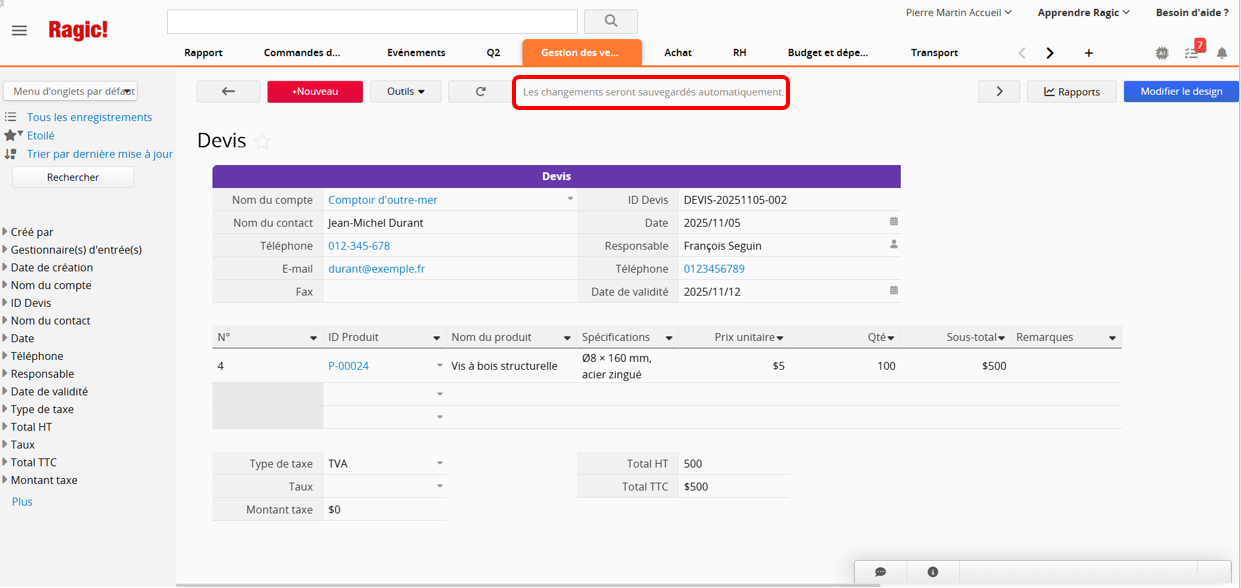Screen dimensions: 1241x588
Task: Open the tasks list with badge 7
Action: coord(1192,52)
